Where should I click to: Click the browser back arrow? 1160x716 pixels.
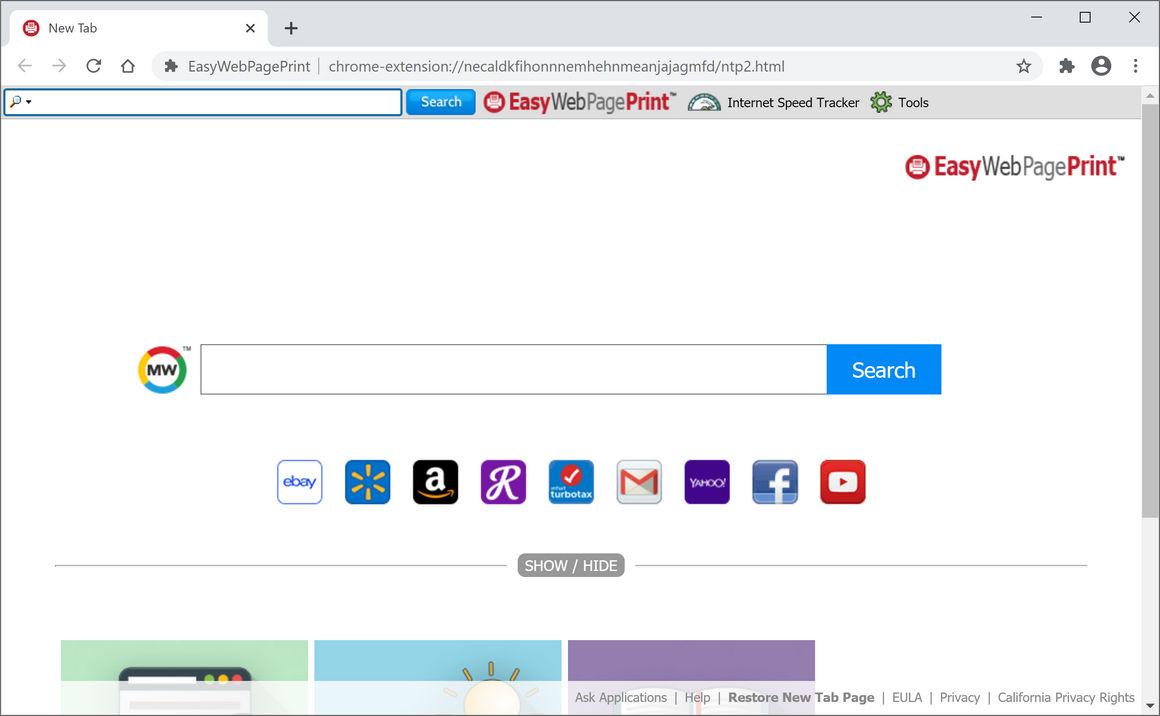coord(25,66)
